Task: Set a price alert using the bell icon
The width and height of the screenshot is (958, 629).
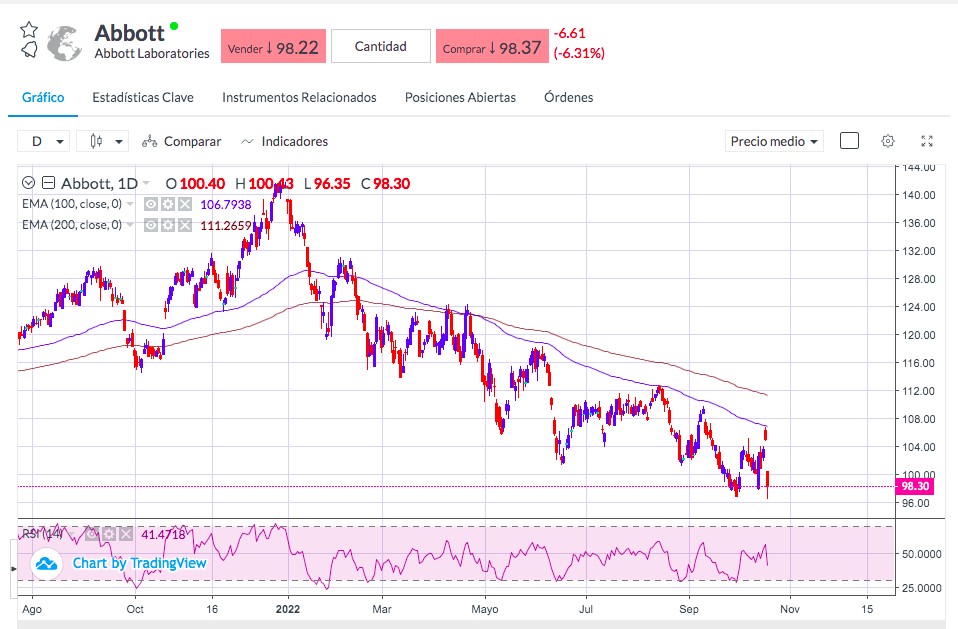Action: click(x=29, y=49)
